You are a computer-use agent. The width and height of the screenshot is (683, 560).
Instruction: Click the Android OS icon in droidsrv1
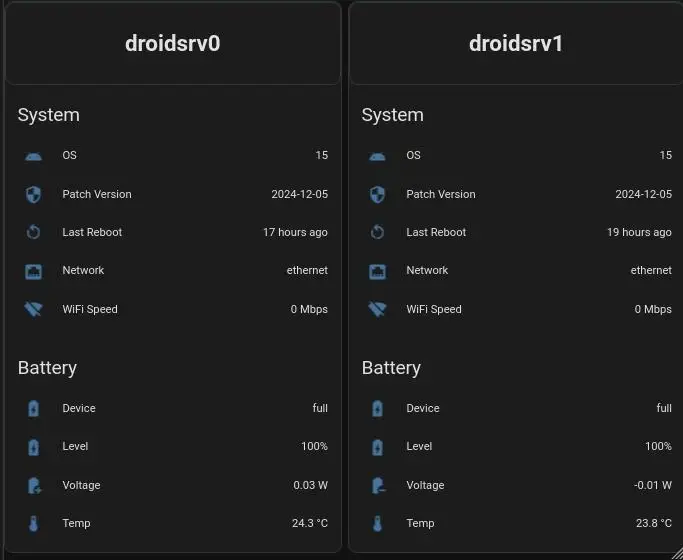tap(377, 156)
